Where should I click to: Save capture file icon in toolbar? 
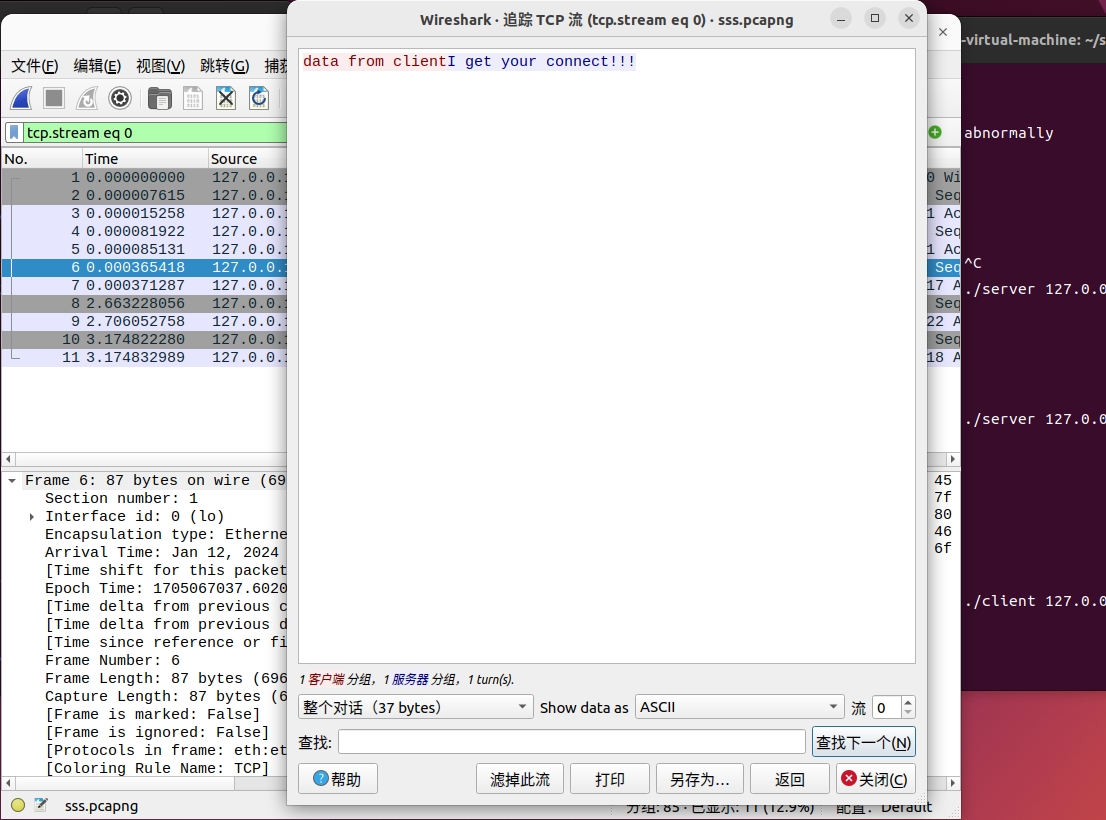(x=193, y=98)
